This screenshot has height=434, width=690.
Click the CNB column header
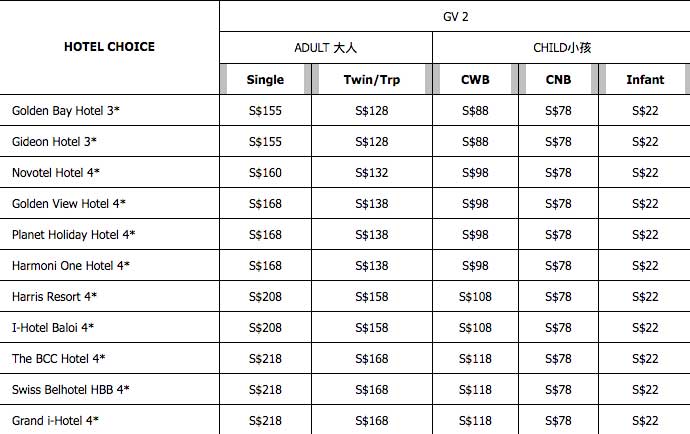(558, 80)
